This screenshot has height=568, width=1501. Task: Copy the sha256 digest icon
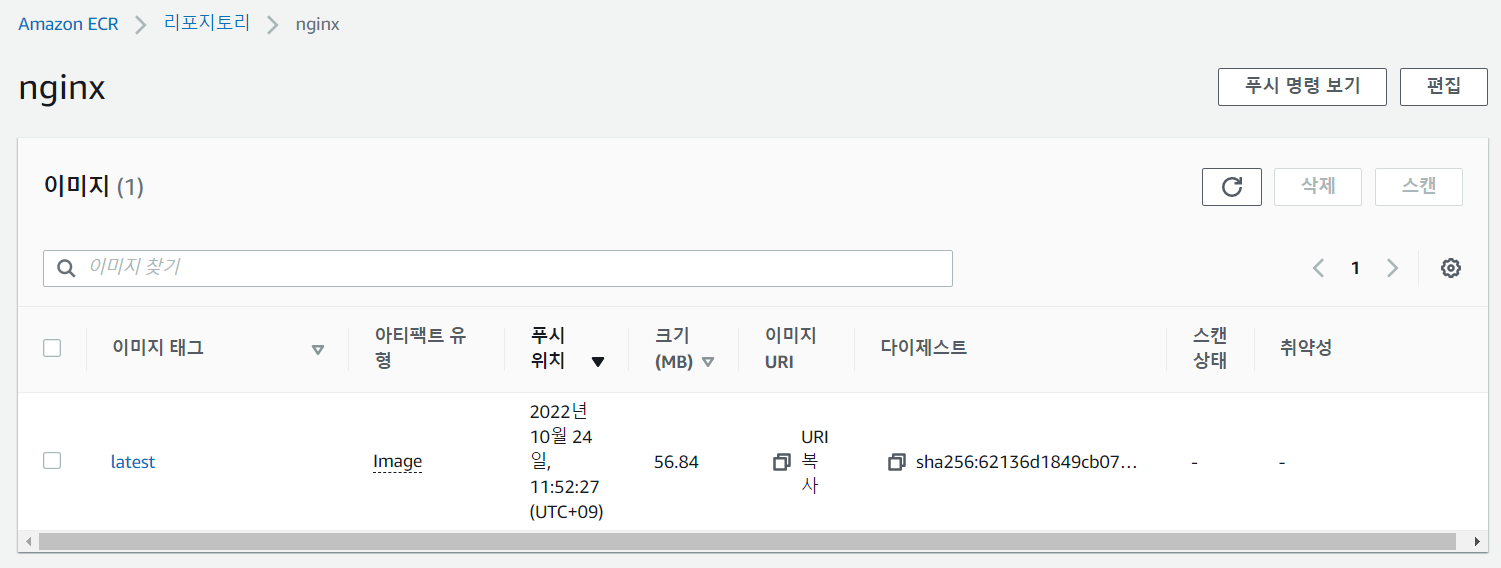pos(897,462)
